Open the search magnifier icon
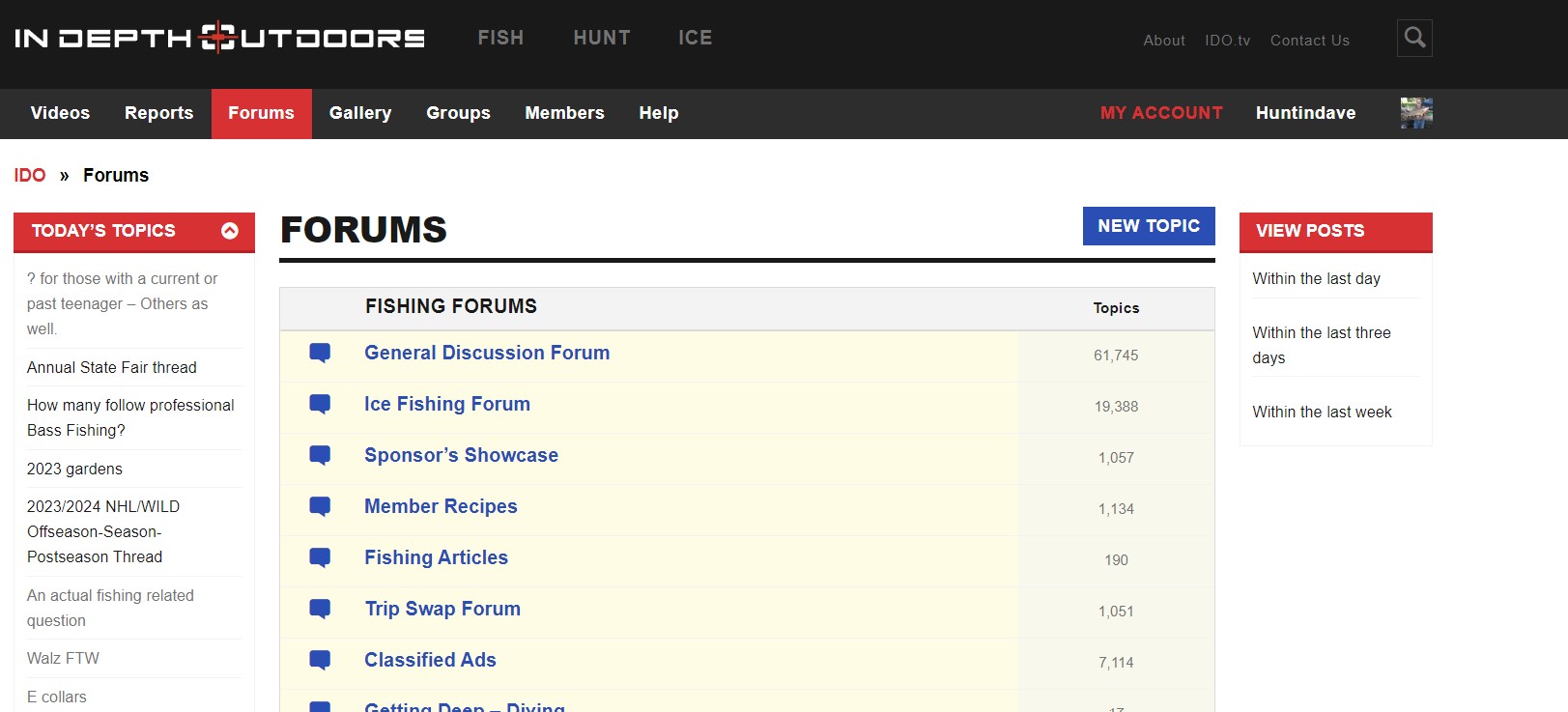1568x712 pixels. 1414,38
